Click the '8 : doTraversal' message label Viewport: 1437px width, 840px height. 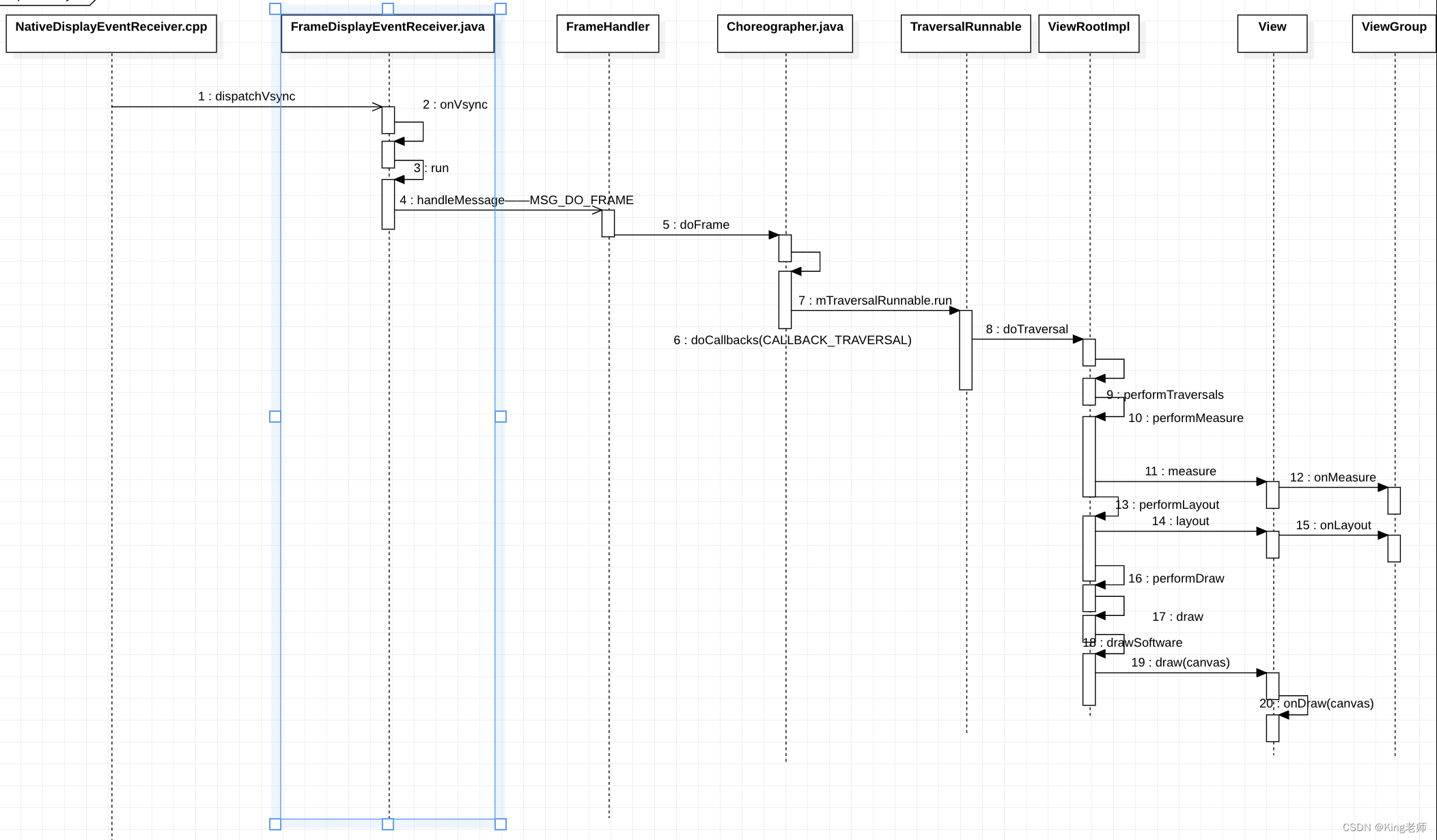pos(1027,329)
